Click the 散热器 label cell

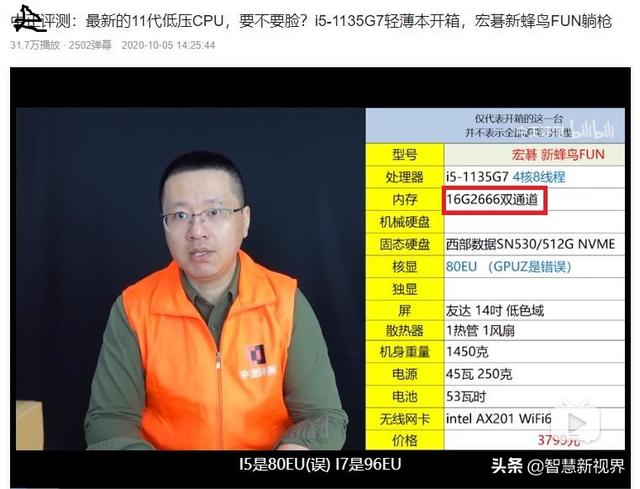[x=404, y=331]
